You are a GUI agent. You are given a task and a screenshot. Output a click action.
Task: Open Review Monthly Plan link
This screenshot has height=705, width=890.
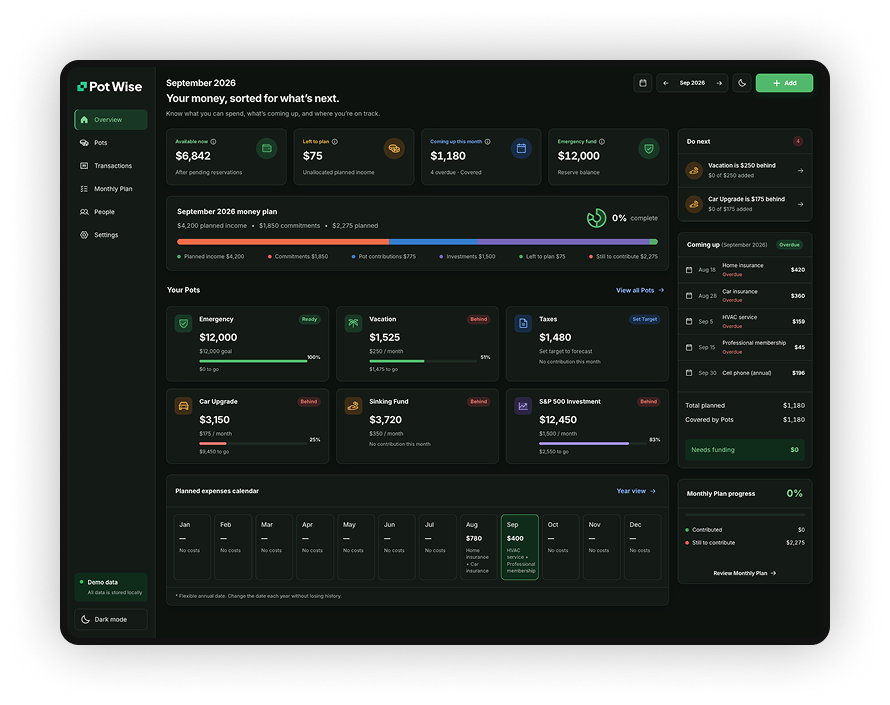point(745,573)
